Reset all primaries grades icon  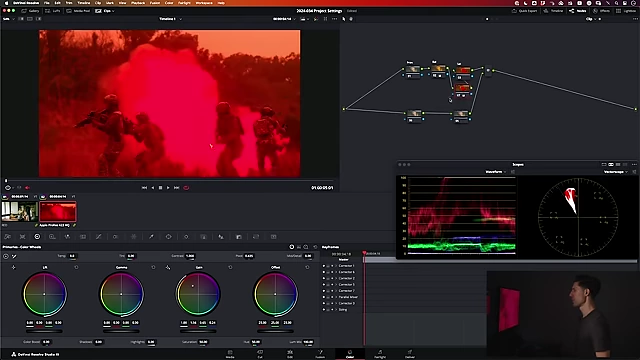click(315, 247)
